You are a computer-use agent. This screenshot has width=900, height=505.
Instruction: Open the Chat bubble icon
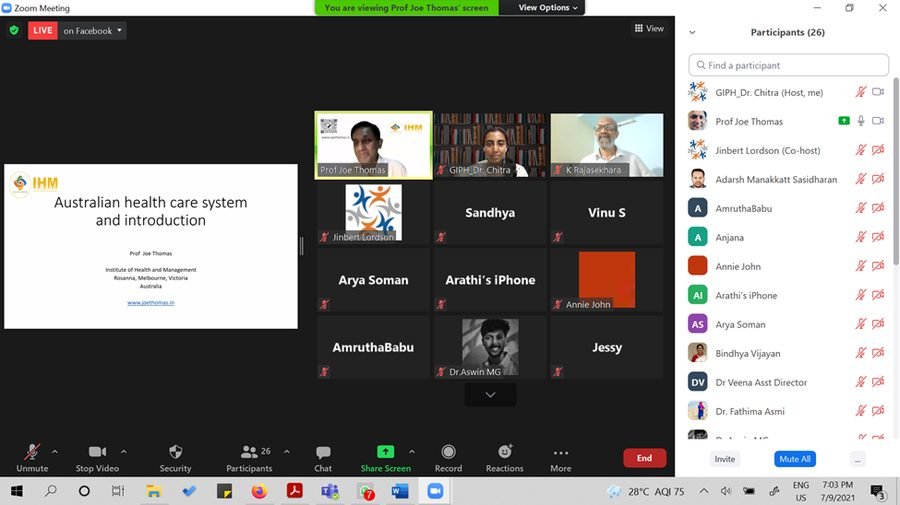pos(323,452)
